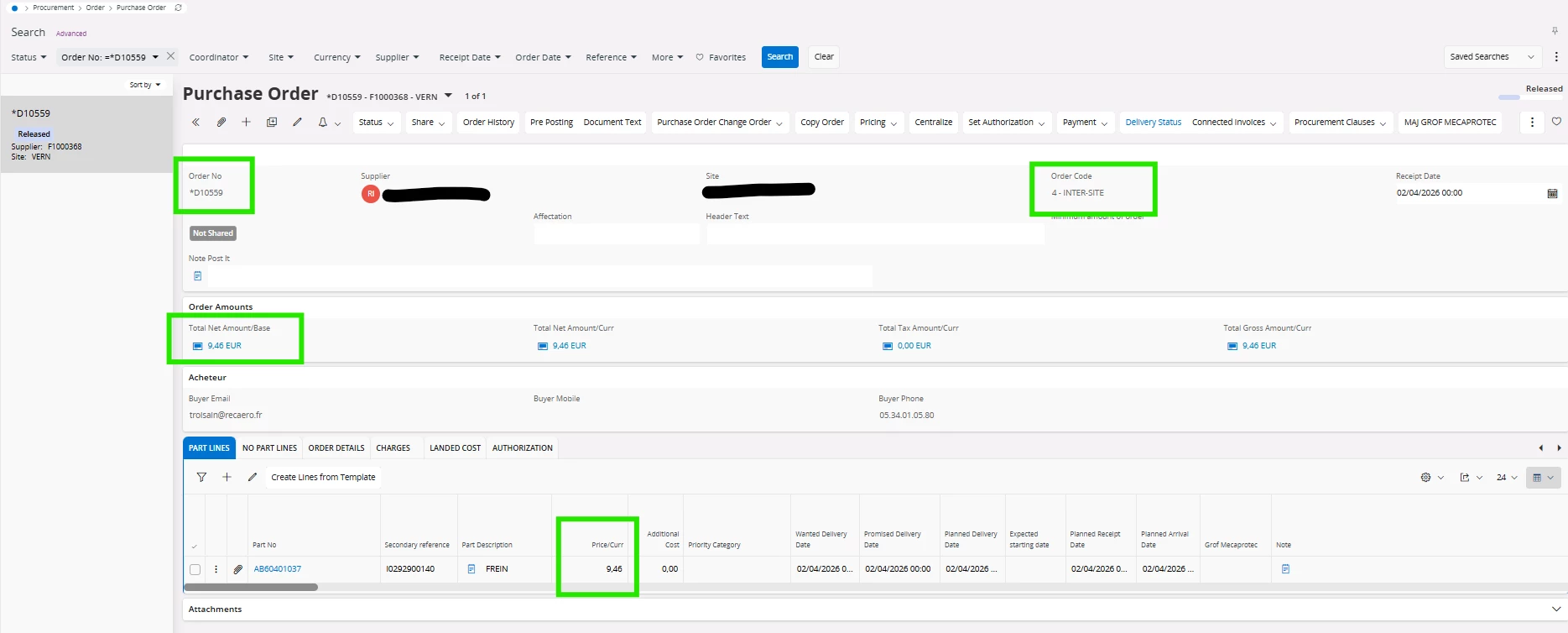Click the horizontal scrollbar under the part lines table
1568x633 pixels.
(251, 587)
